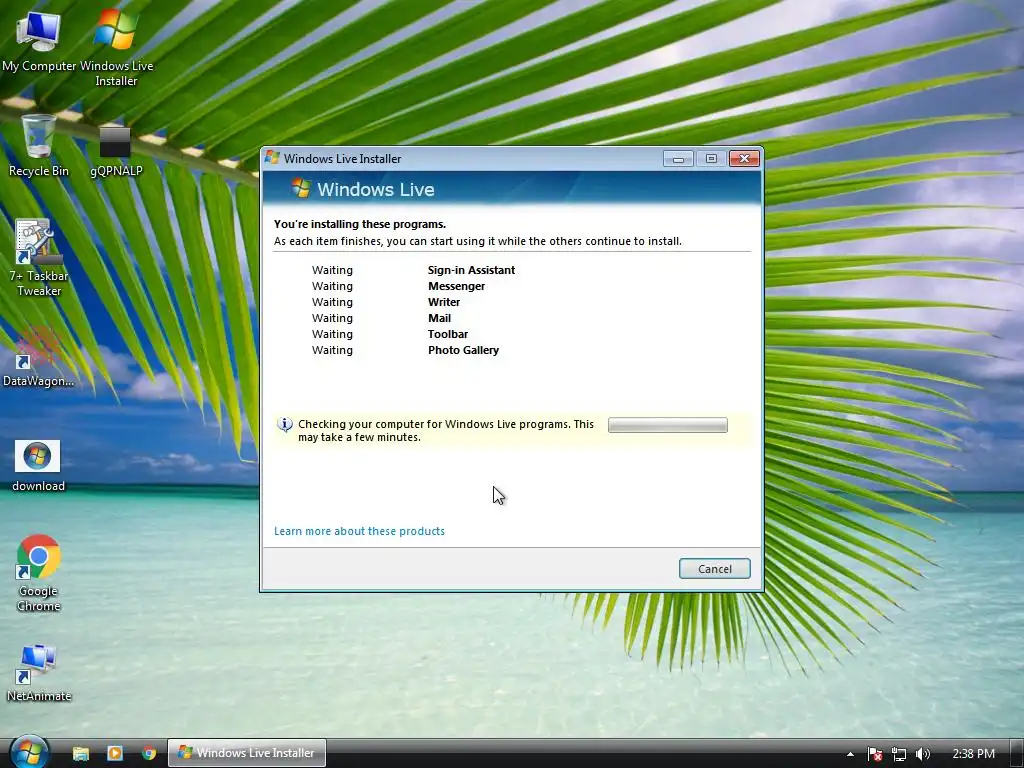Show hidden system tray icons
Image resolution: width=1024 pixels, height=768 pixels.
point(850,754)
